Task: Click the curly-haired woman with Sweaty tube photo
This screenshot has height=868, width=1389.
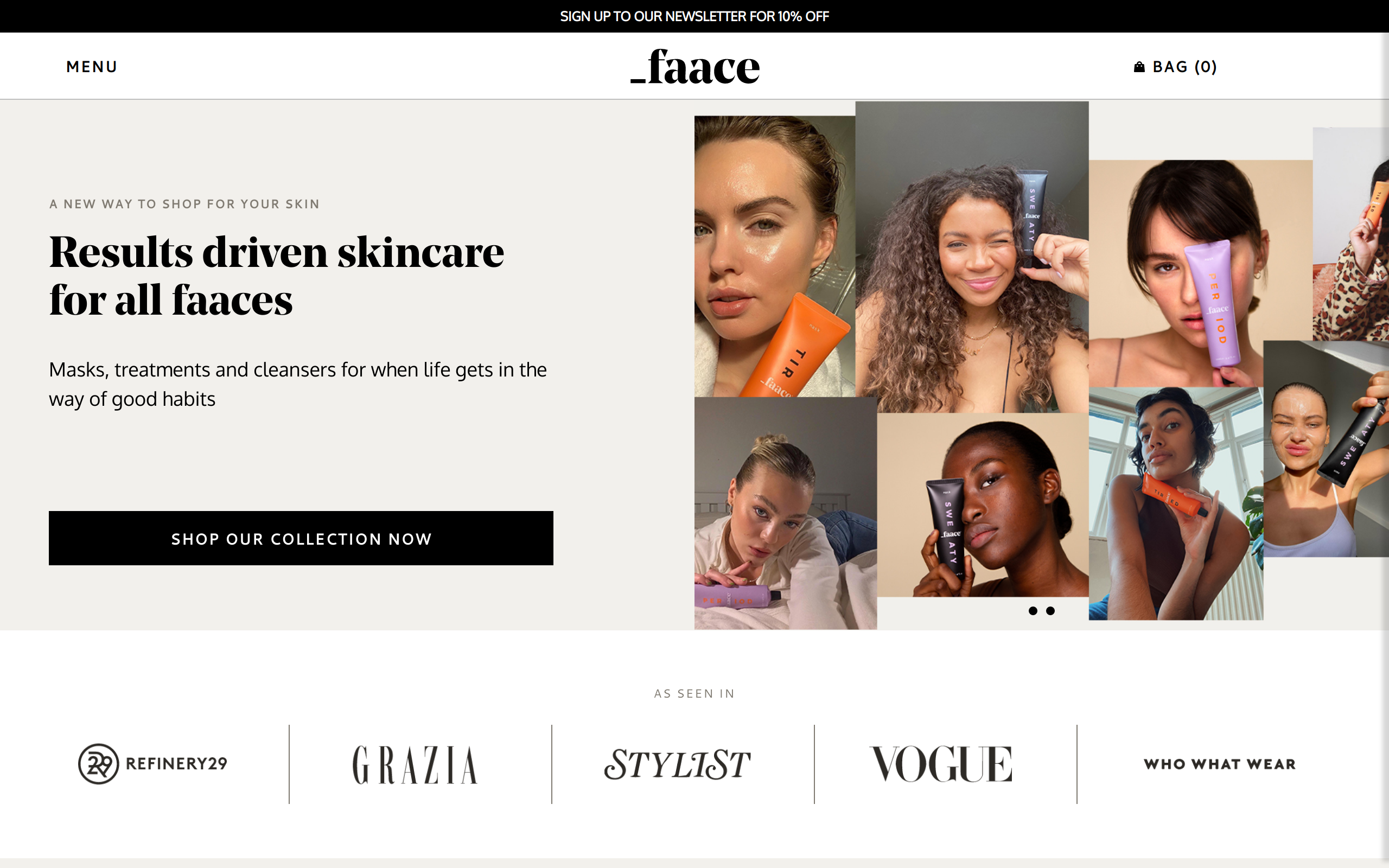Action: point(972,257)
